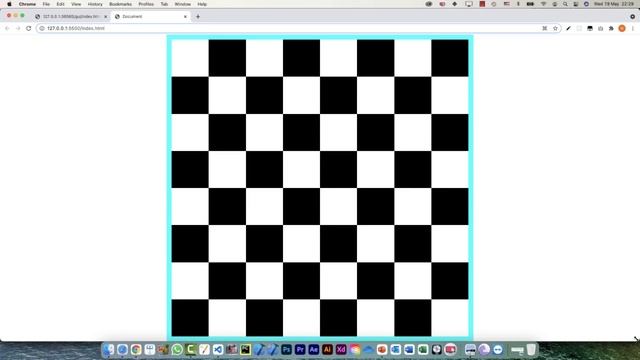Open the File menu
The image size is (640, 360).
point(46,4)
